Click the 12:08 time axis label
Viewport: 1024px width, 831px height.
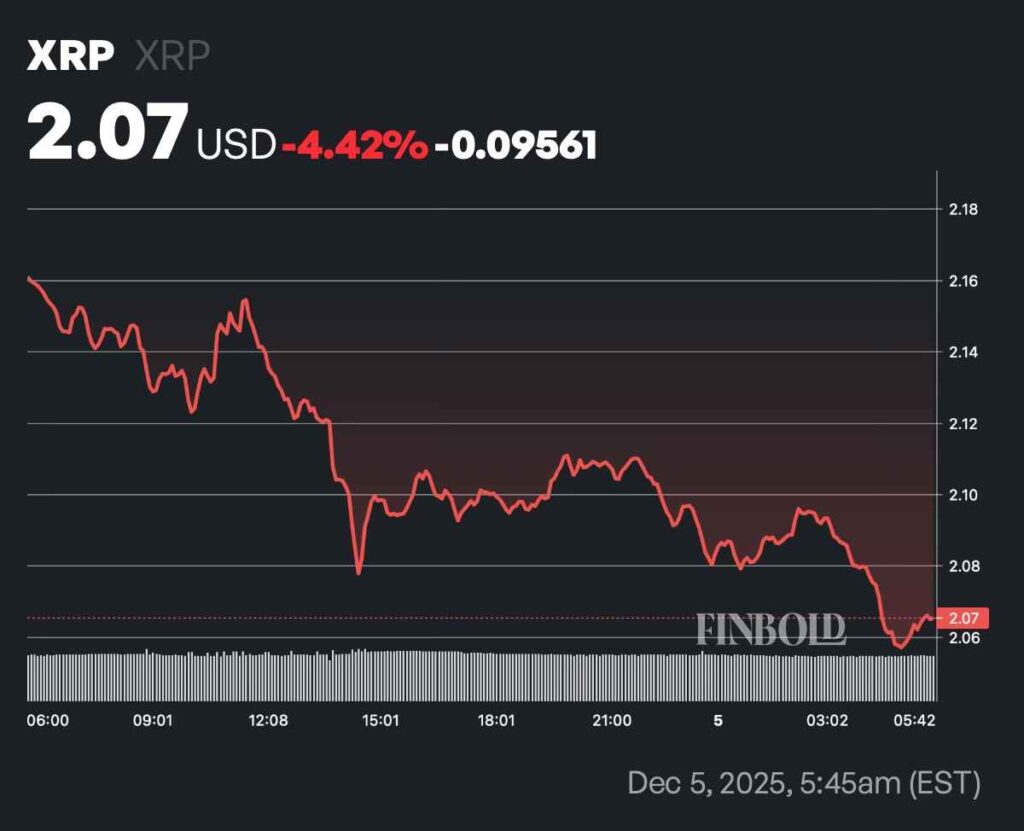tap(267, 720)
